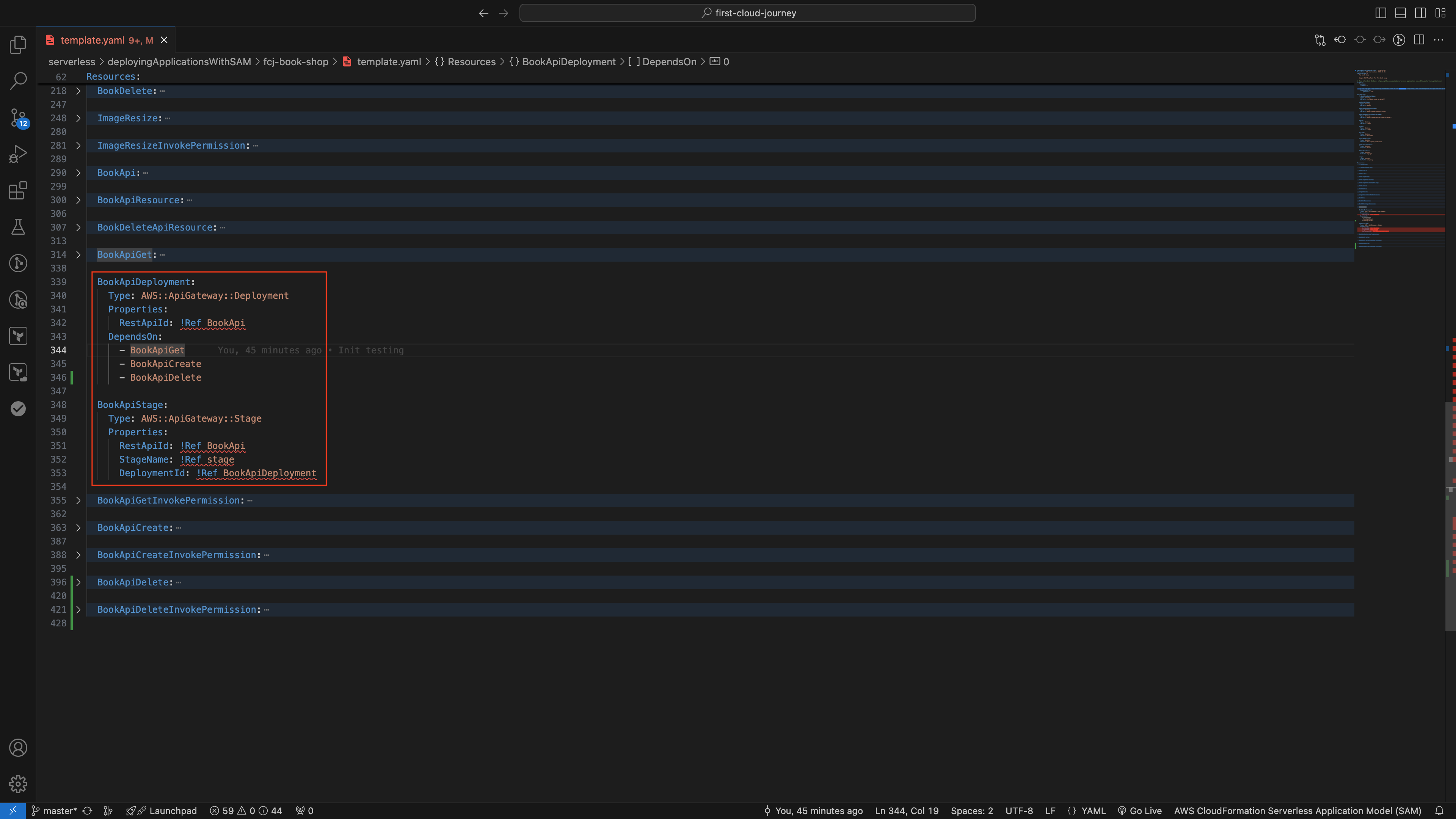This screenshot has width=1456, height=819.
Task: Expand the BookApi section
Action: coord(78,173)
